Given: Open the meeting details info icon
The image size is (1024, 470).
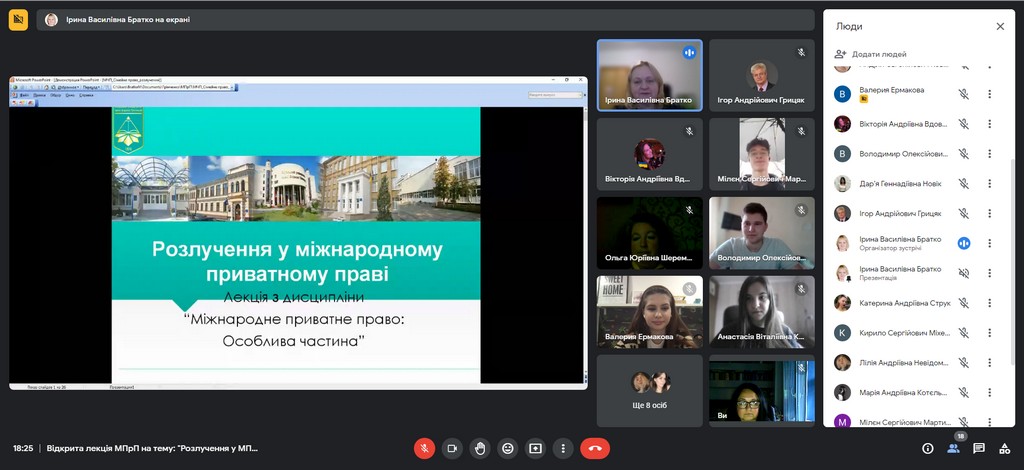Looking at the screenshot, I should click(x=927, y=449).
